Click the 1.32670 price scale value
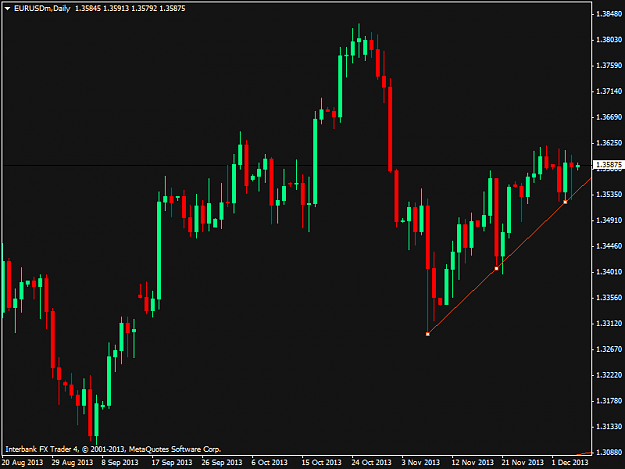Image resolution: width=625 pixels, height=469 pixels. (609, 349)
